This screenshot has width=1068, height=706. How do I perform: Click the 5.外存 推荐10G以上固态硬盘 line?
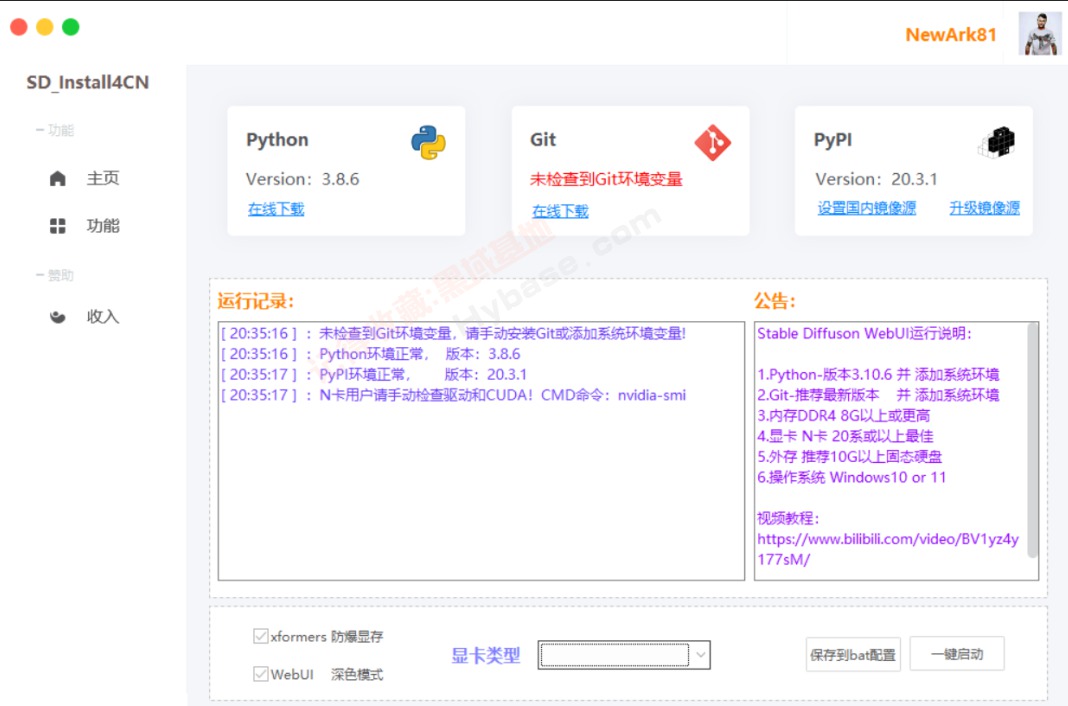[849, 456]
